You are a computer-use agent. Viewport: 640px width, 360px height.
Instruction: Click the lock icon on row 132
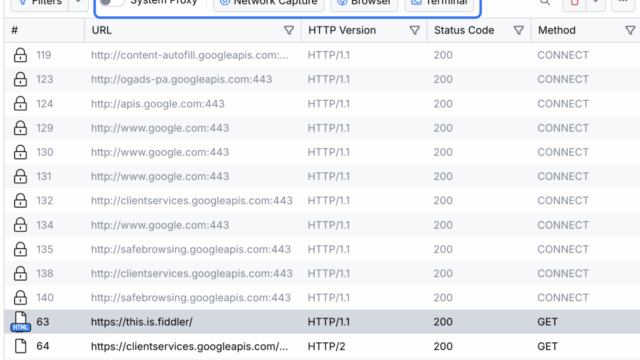coord(20,200)
